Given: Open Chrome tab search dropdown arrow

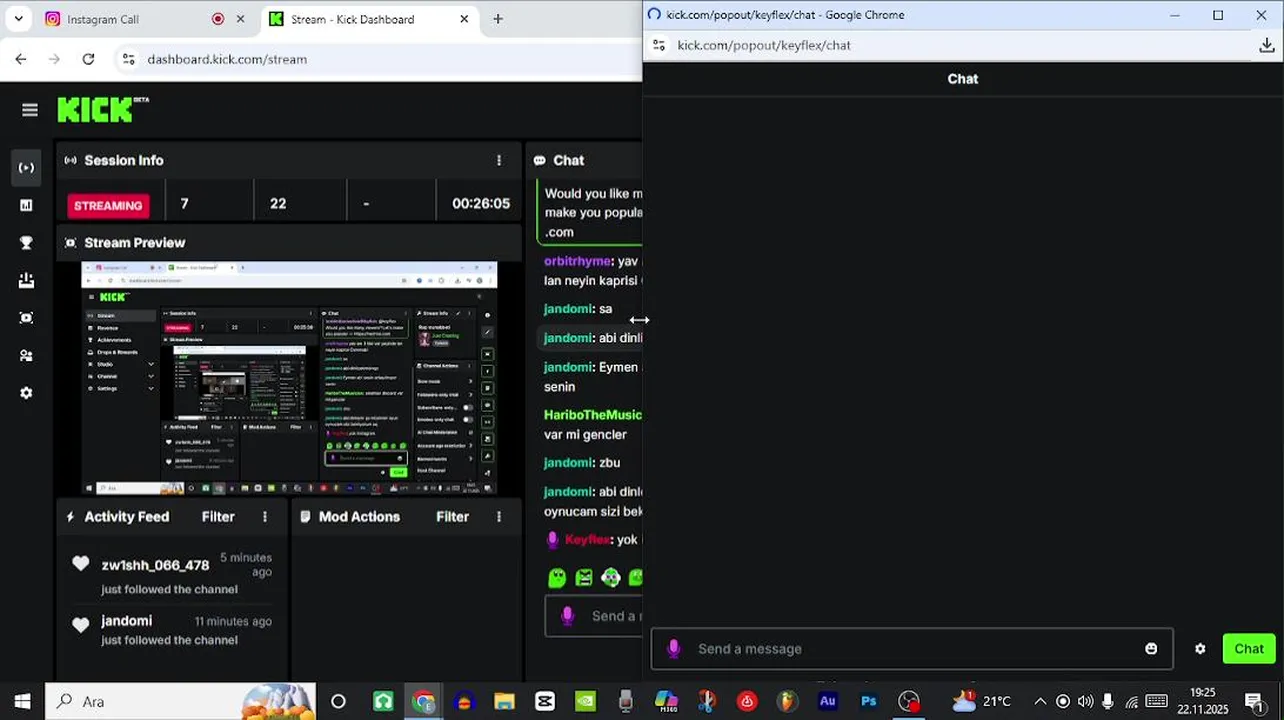Looking at the screenshot, I should tap(18, 19).
